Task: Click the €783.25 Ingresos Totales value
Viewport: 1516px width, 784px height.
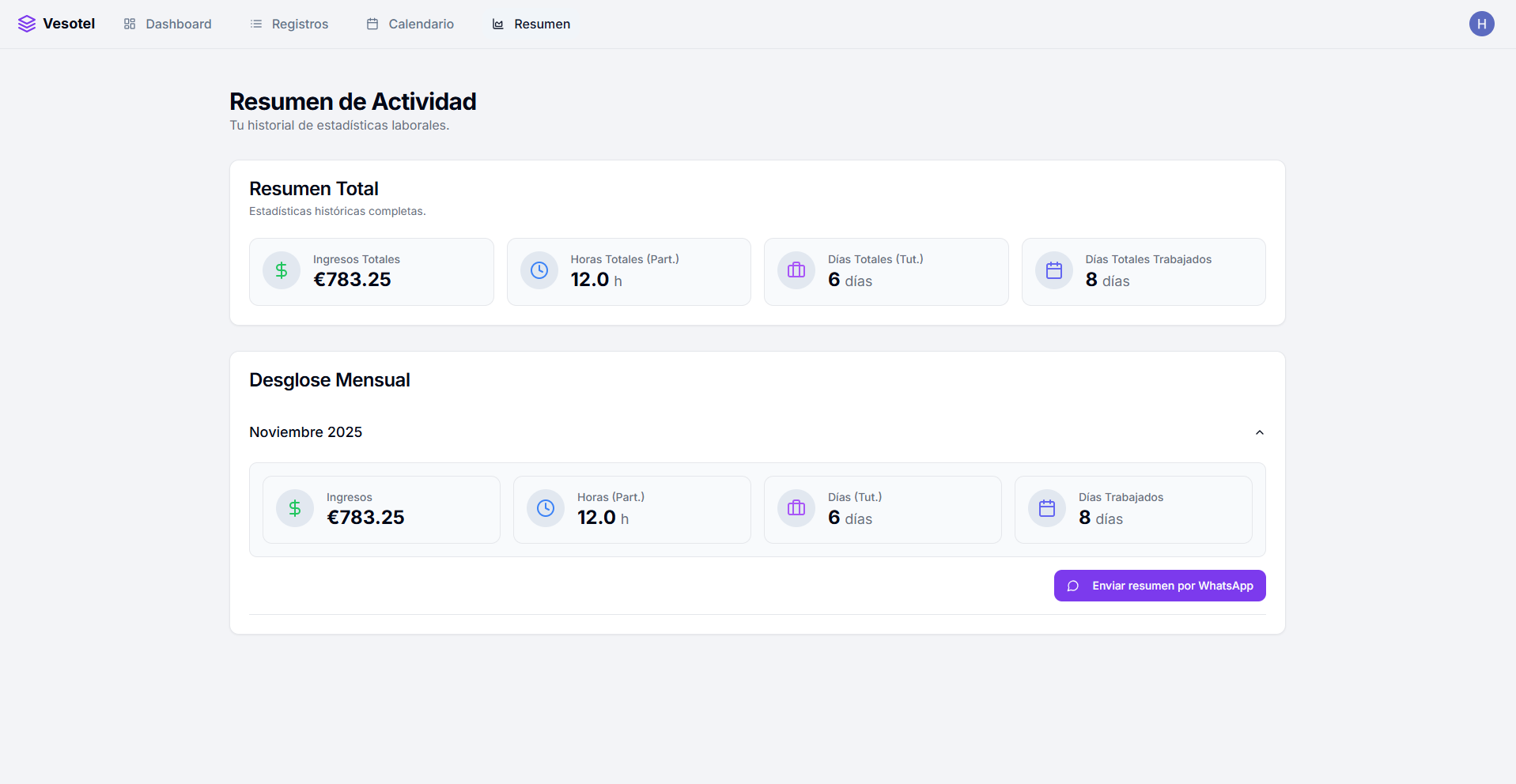Action: pos(352,280)
